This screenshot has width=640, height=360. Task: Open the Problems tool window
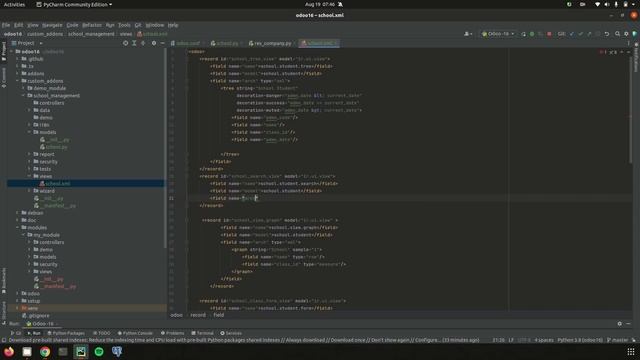pos(173,333)
